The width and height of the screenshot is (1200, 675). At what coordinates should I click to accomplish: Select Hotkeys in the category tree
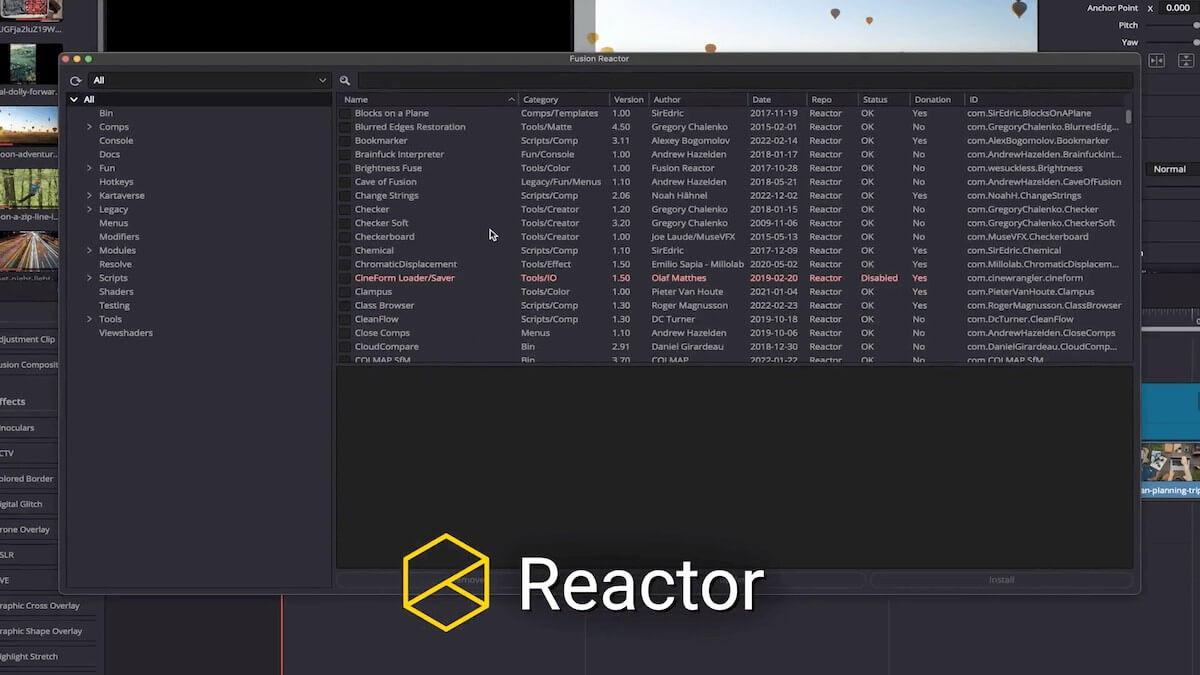(x=116, y=182)
